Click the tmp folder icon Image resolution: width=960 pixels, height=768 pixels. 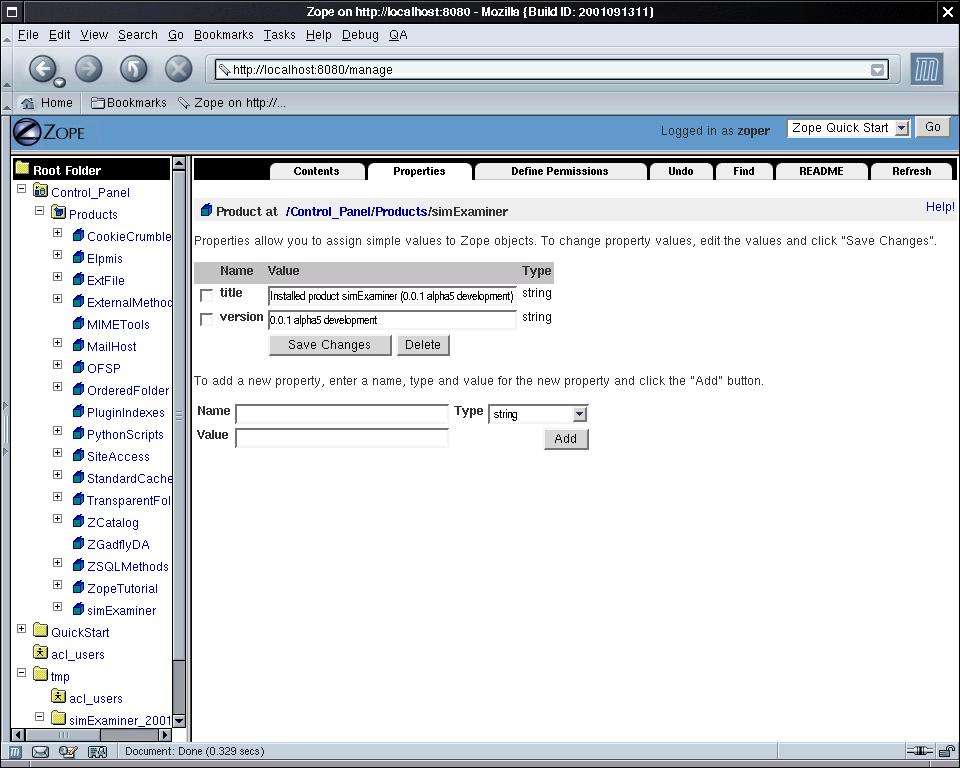(x=40, y=675)
